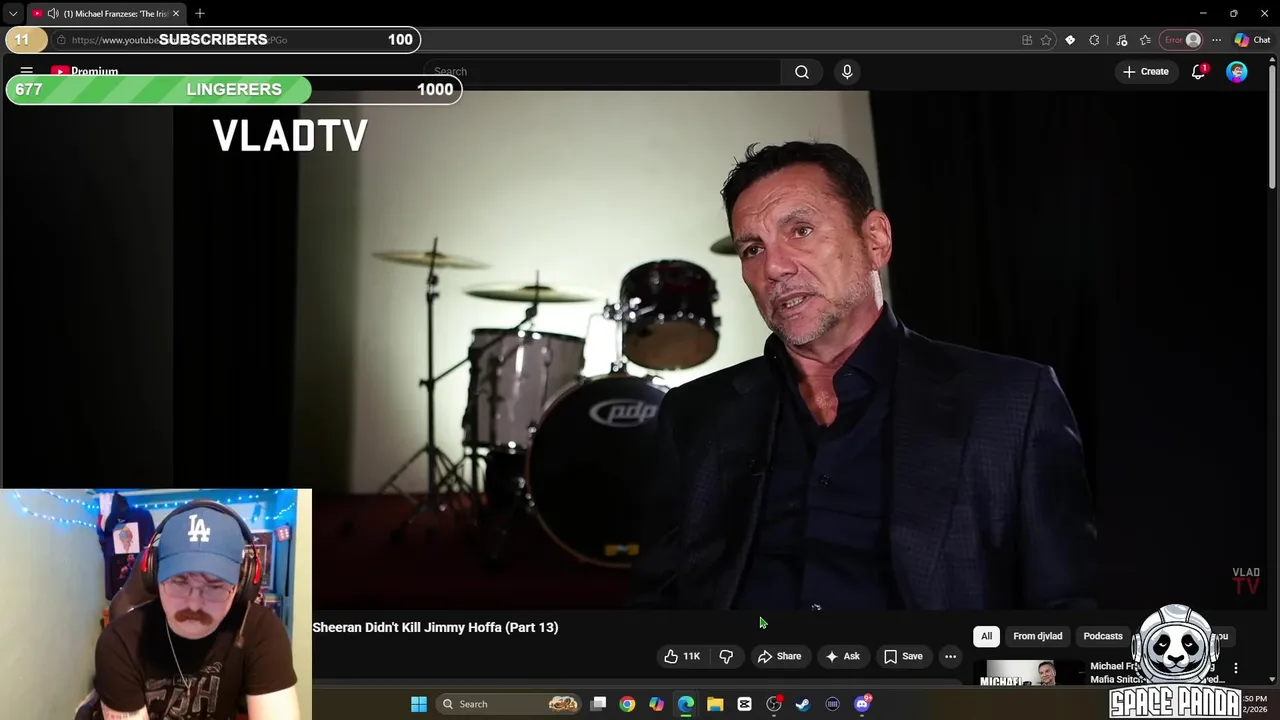The image size is (1280, 720).
Task: Close the Michael Franzese browser tab
Action: (x=176, y=13)
